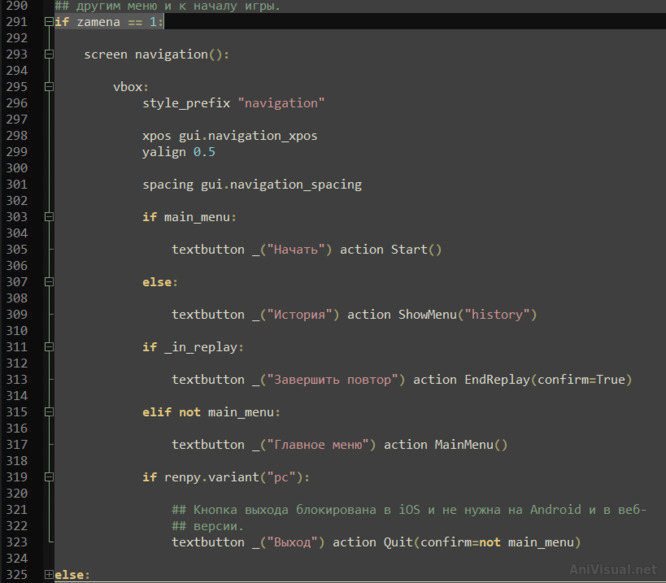Click the "История" string
The height and width of the screenshot is (583, 666).
click(x=299, y=315)
